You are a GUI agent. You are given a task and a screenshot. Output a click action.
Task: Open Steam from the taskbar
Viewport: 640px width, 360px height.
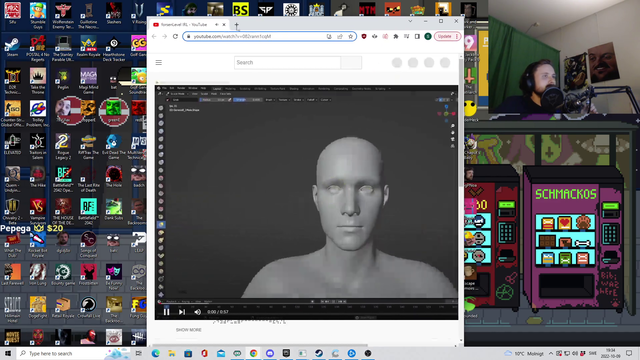coord(319,353)
